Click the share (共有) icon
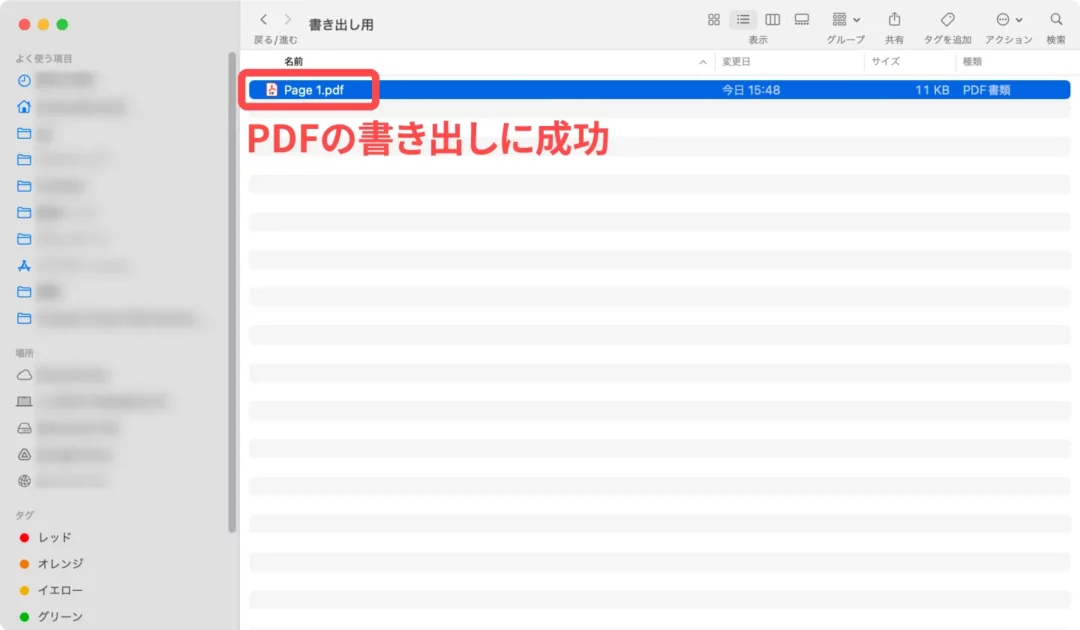 point(894,20)
